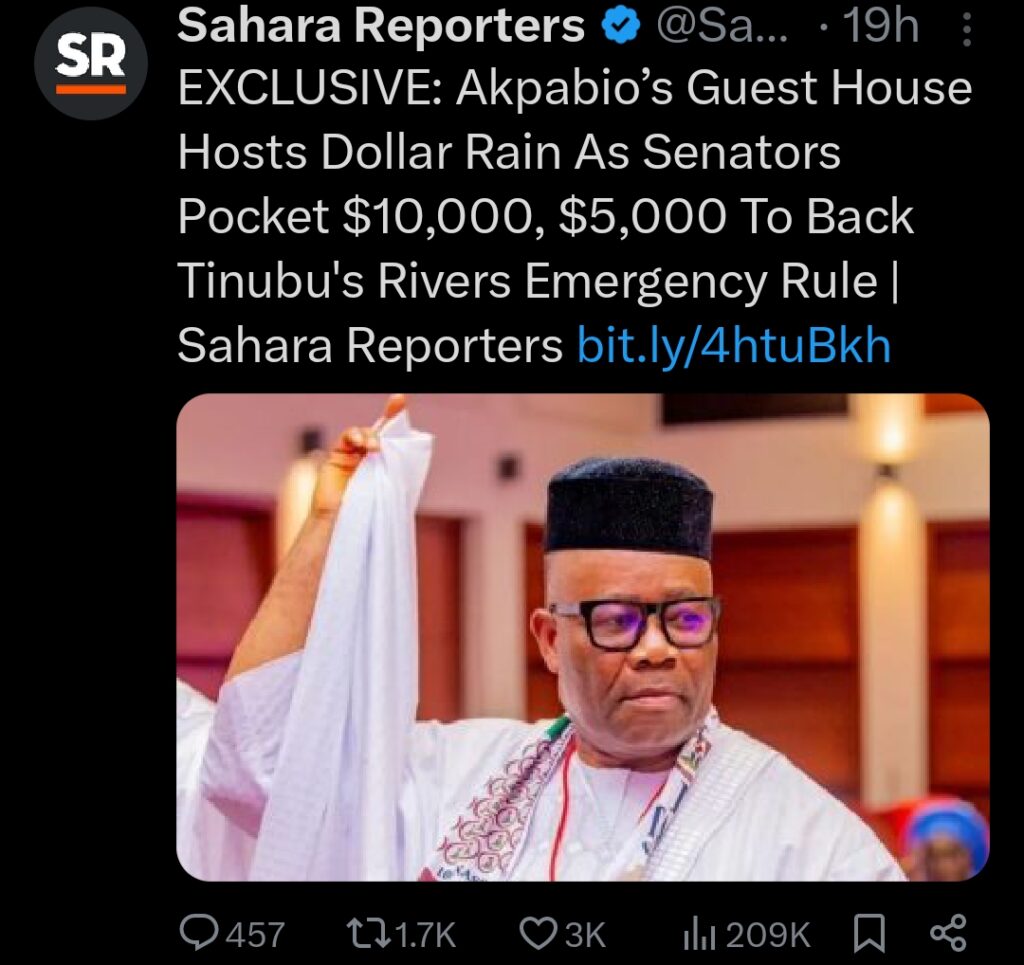Click the 209K views count
Viewport: 1024px width, 965px height.
[767, 934]
